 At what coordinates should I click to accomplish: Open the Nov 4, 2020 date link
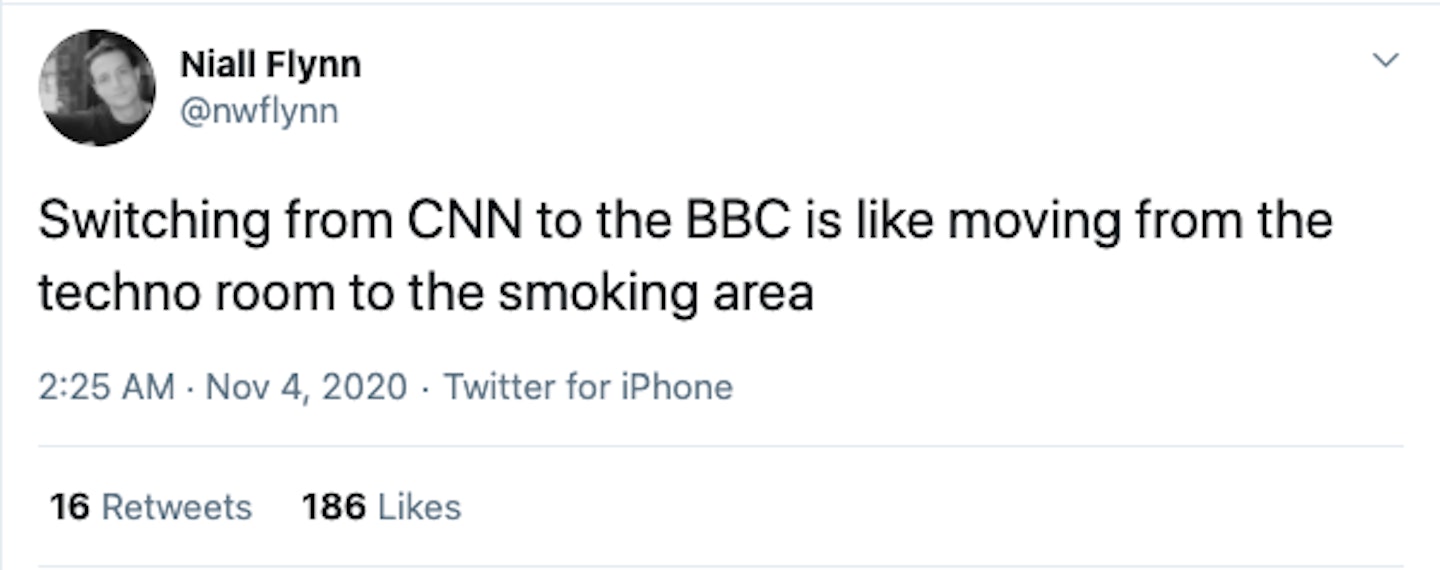306,386
